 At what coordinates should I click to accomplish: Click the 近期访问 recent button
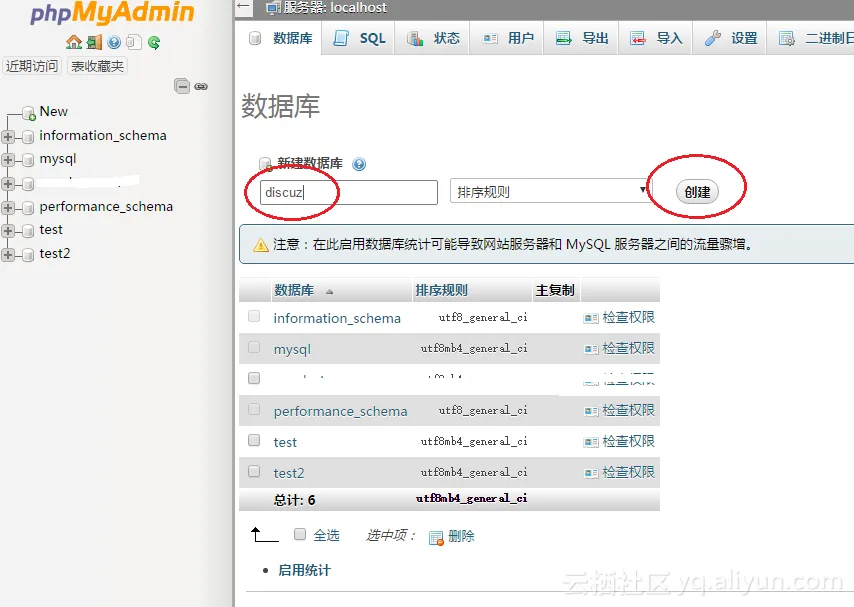coord(32,66)
